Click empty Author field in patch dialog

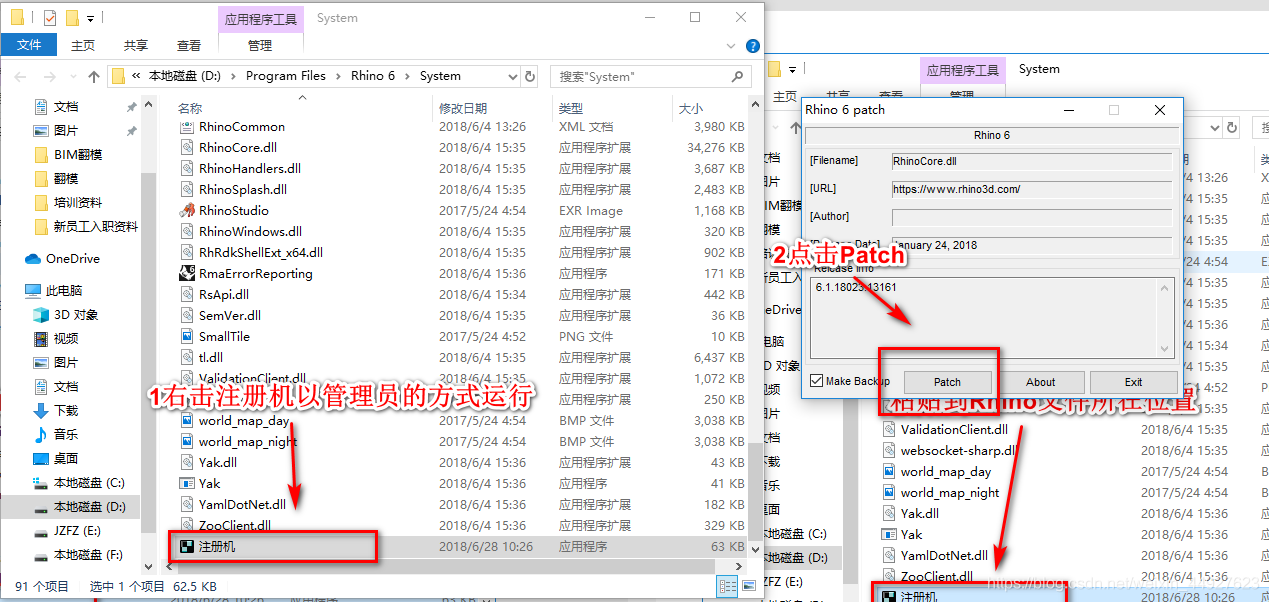coord(1032,217)
